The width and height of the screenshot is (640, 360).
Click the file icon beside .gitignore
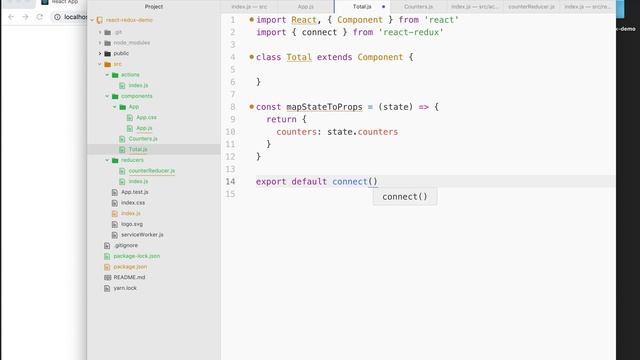tap(107, 245)
